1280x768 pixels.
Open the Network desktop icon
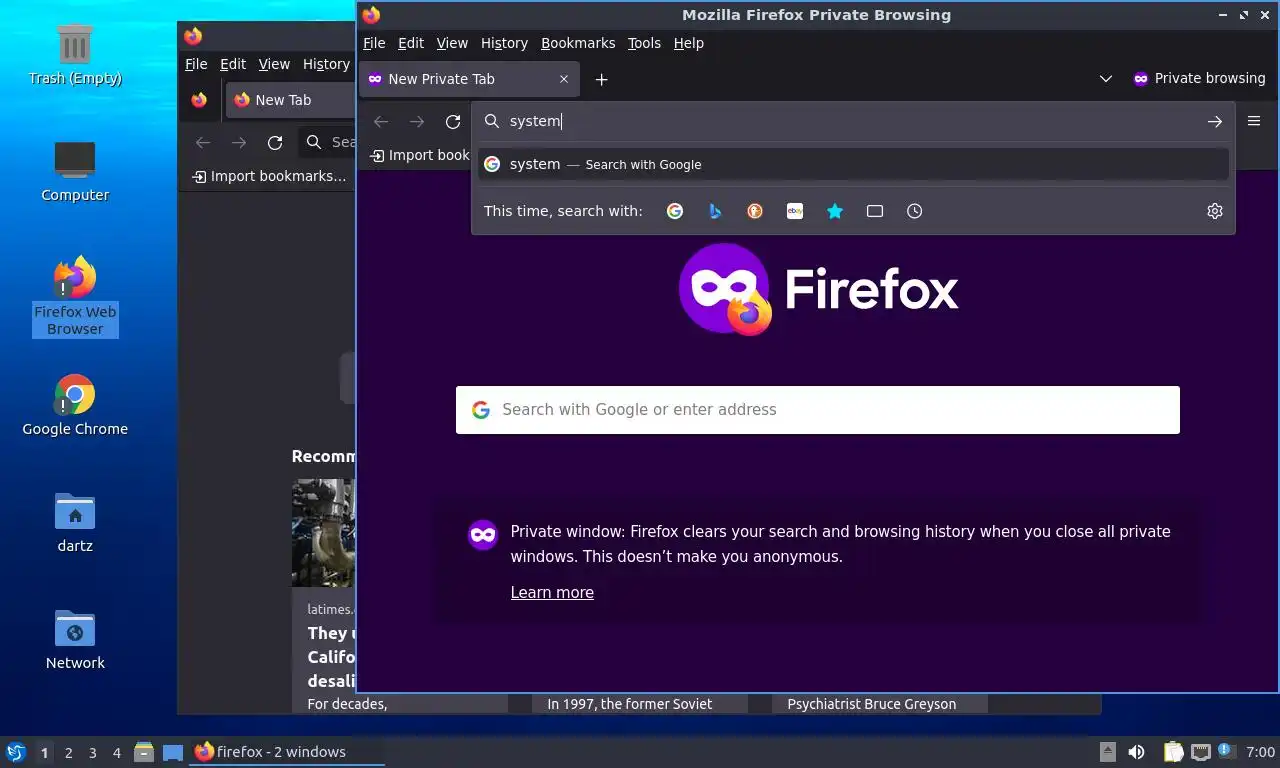75,639
